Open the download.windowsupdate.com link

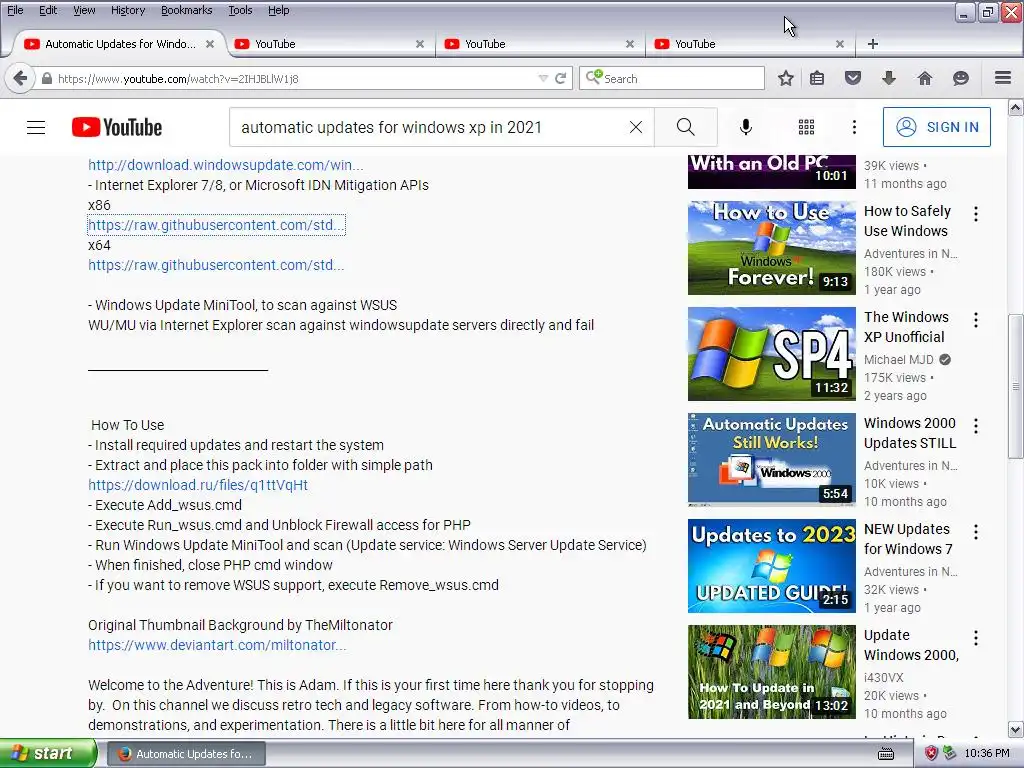click(x=225, y=165)
